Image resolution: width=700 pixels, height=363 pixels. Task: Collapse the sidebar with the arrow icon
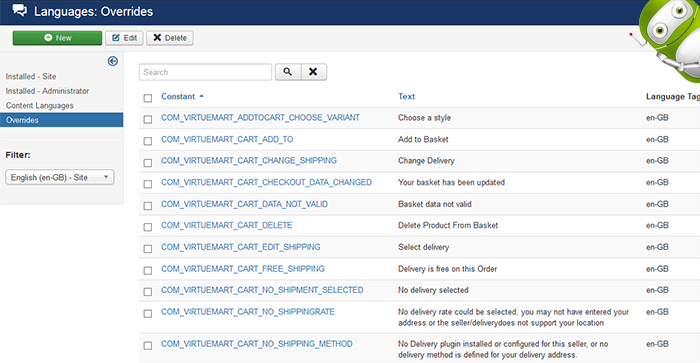(113, 61)
